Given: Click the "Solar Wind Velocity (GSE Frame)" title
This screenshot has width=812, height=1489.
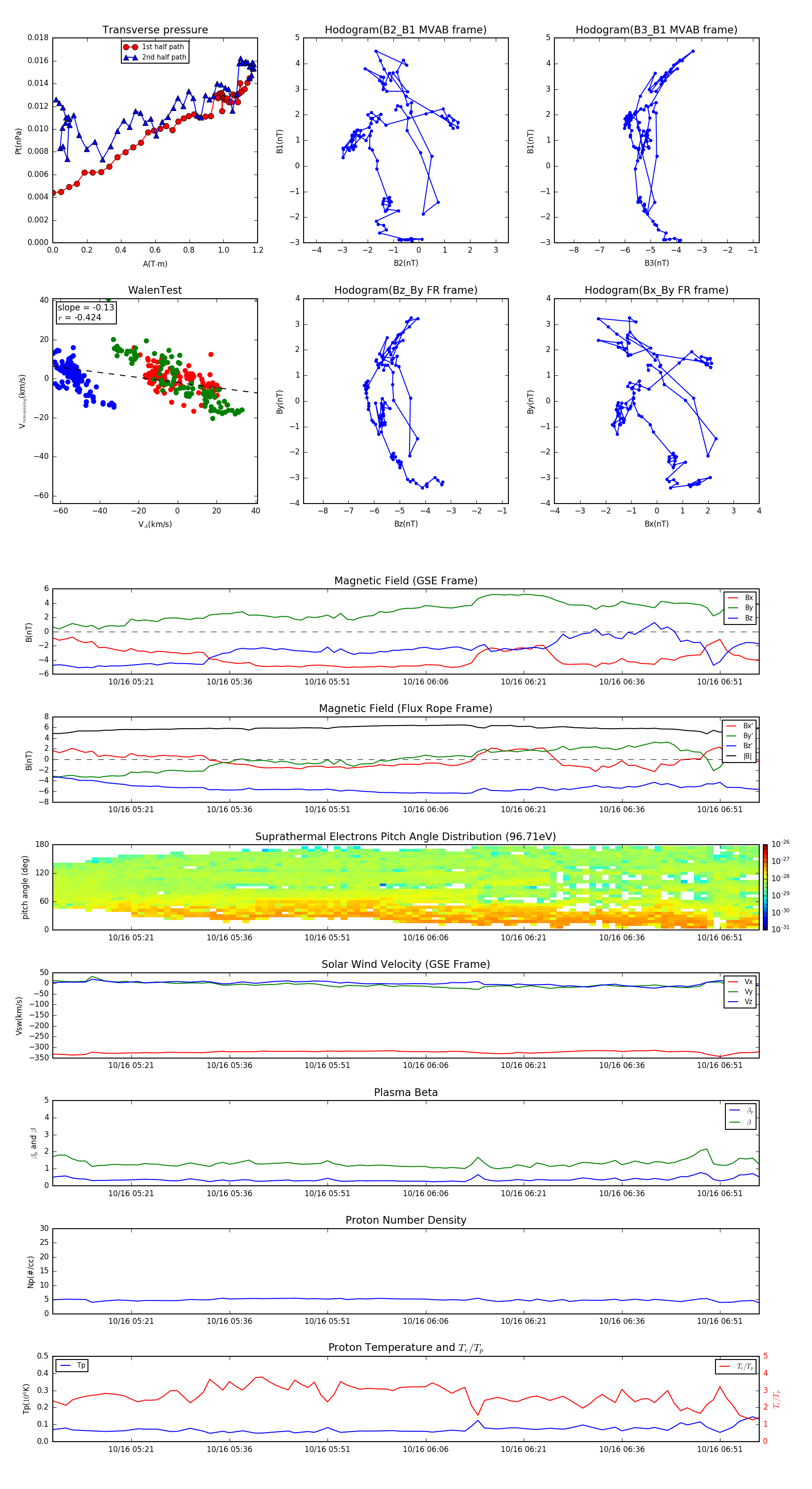Looking at the screenshot, I should pos(406,965).
